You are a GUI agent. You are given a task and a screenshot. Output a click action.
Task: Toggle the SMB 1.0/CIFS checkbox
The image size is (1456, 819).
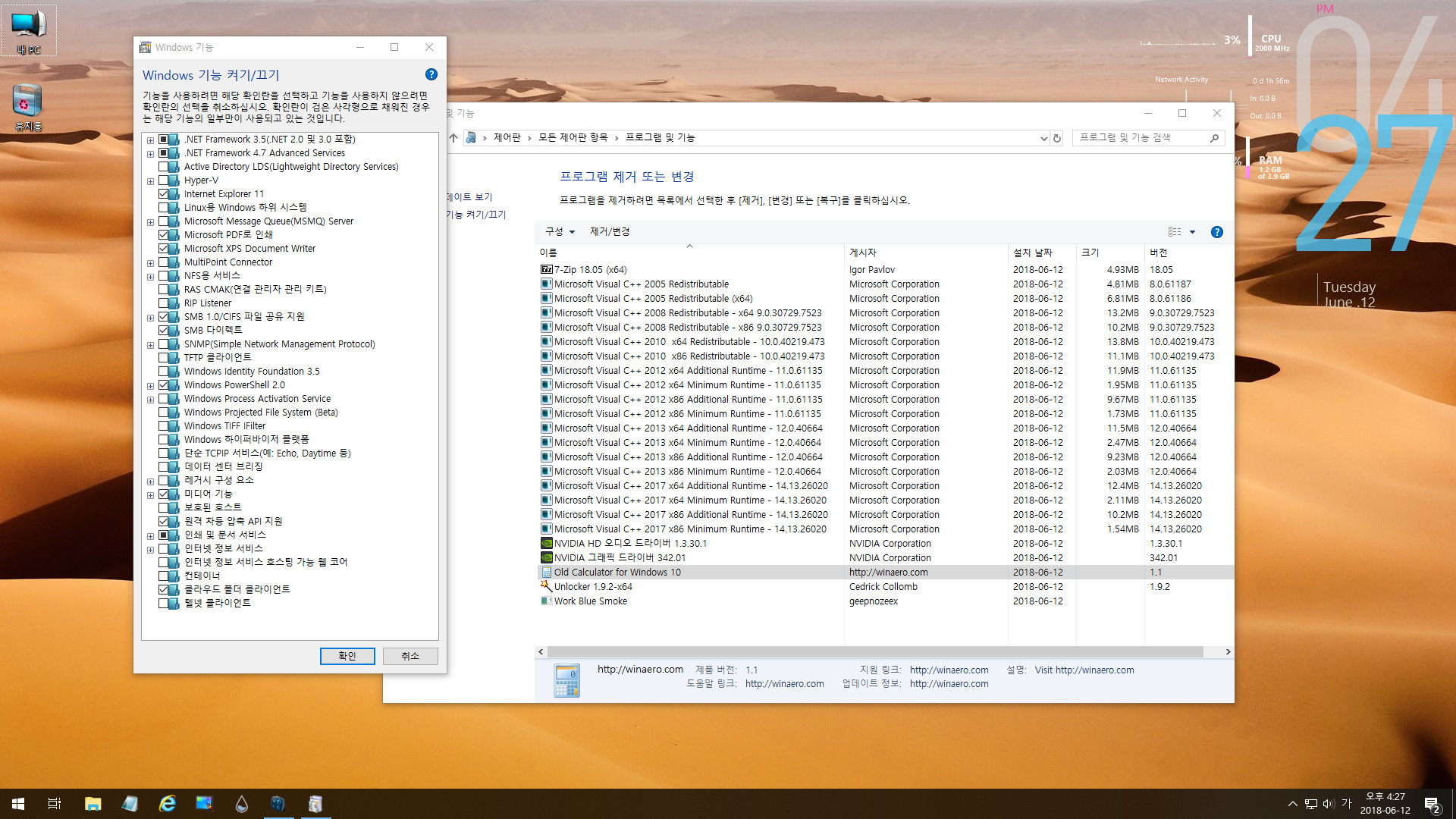click(x=163, y=317)
